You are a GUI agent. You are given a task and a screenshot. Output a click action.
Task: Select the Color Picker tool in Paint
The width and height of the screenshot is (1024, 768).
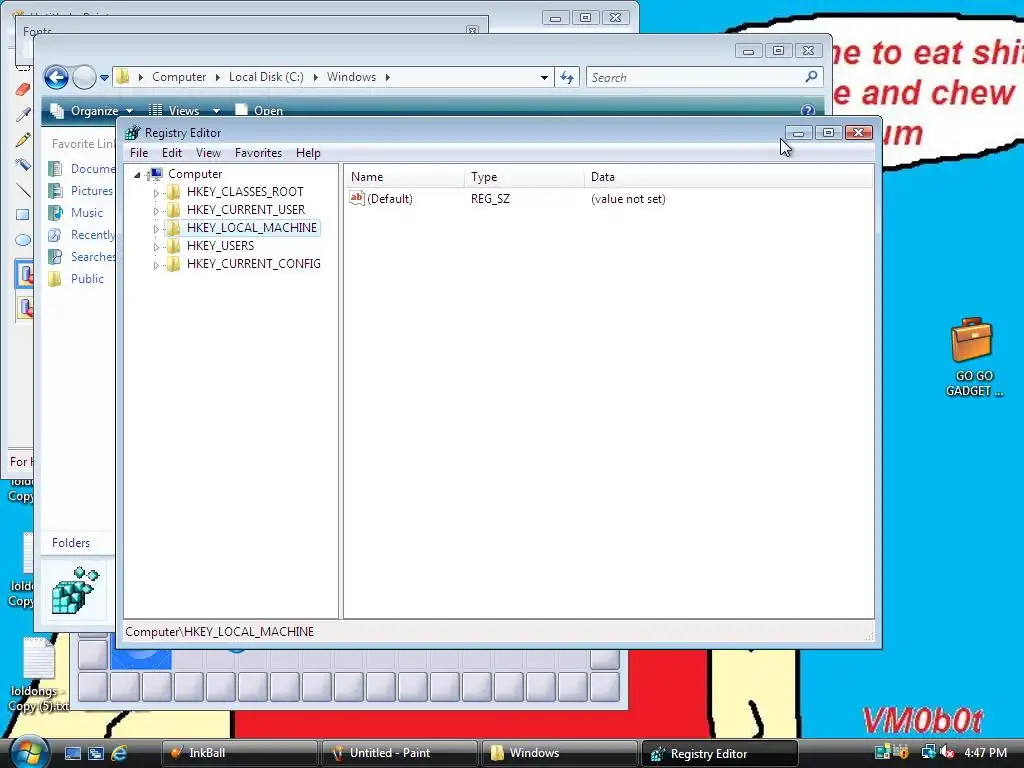point(23,114)
